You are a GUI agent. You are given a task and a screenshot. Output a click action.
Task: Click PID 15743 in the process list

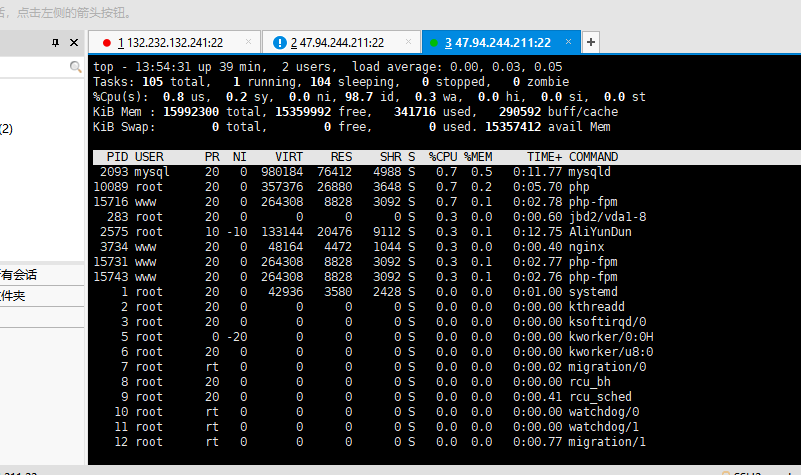pos(111,277)
